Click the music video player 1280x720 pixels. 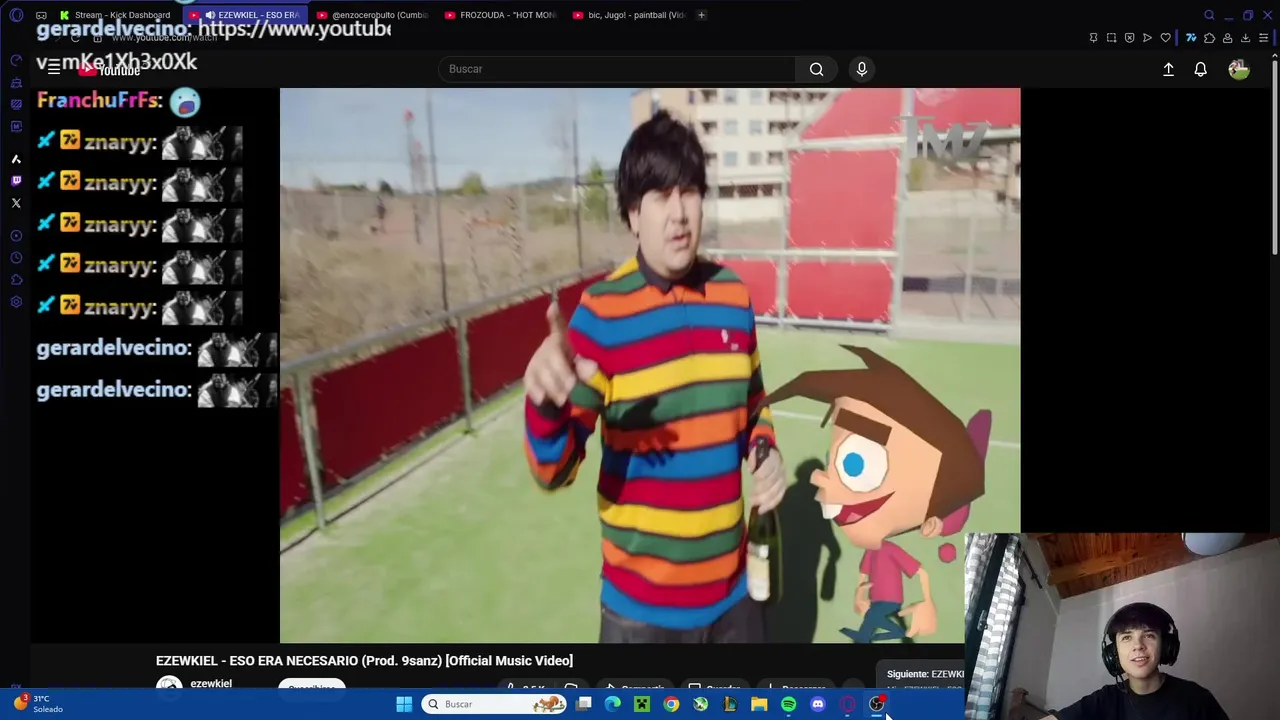[650, 365]
